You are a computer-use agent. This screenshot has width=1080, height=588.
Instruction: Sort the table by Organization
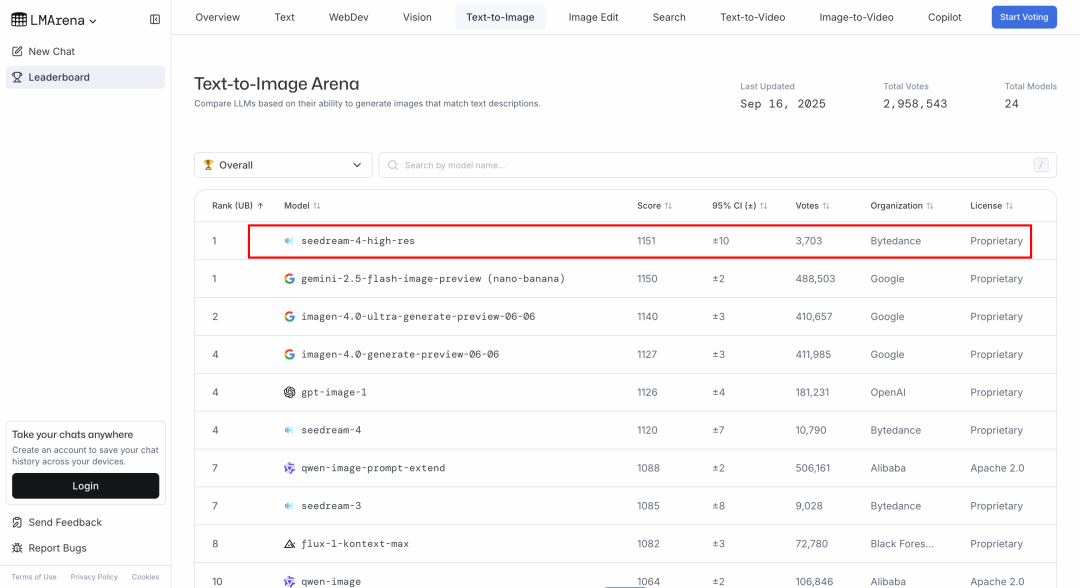(903, 206)
